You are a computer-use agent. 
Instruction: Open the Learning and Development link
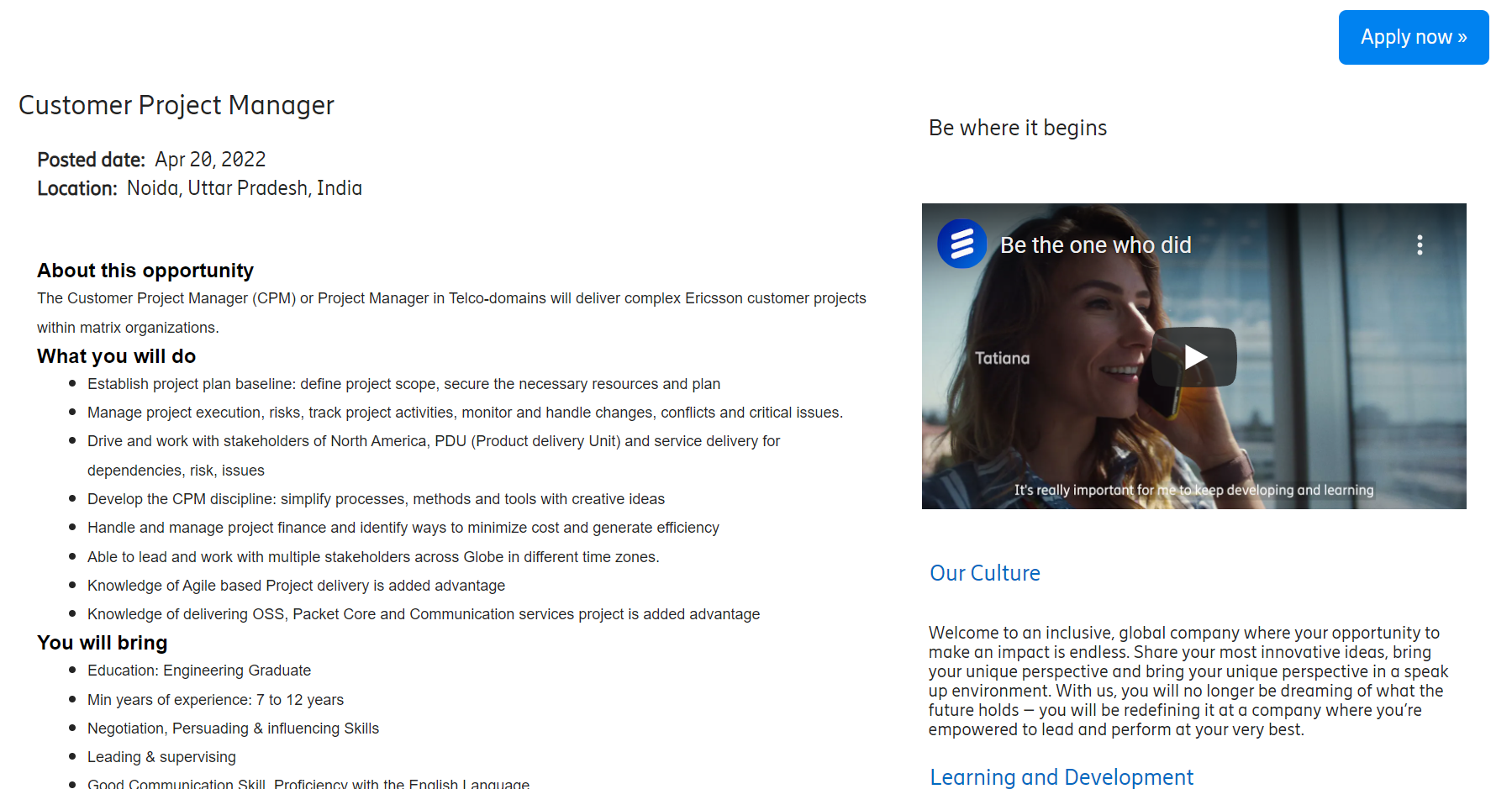(1061, 777)
